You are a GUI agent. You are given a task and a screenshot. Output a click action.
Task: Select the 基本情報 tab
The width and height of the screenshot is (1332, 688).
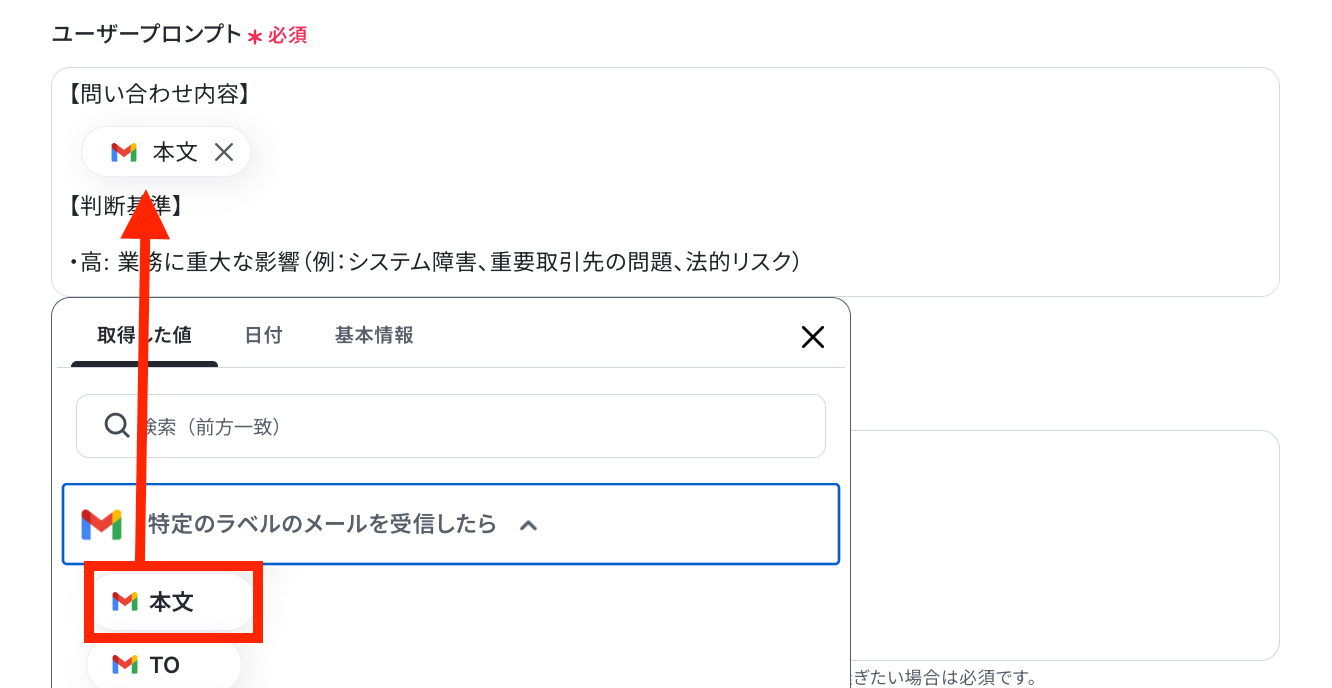374,336
